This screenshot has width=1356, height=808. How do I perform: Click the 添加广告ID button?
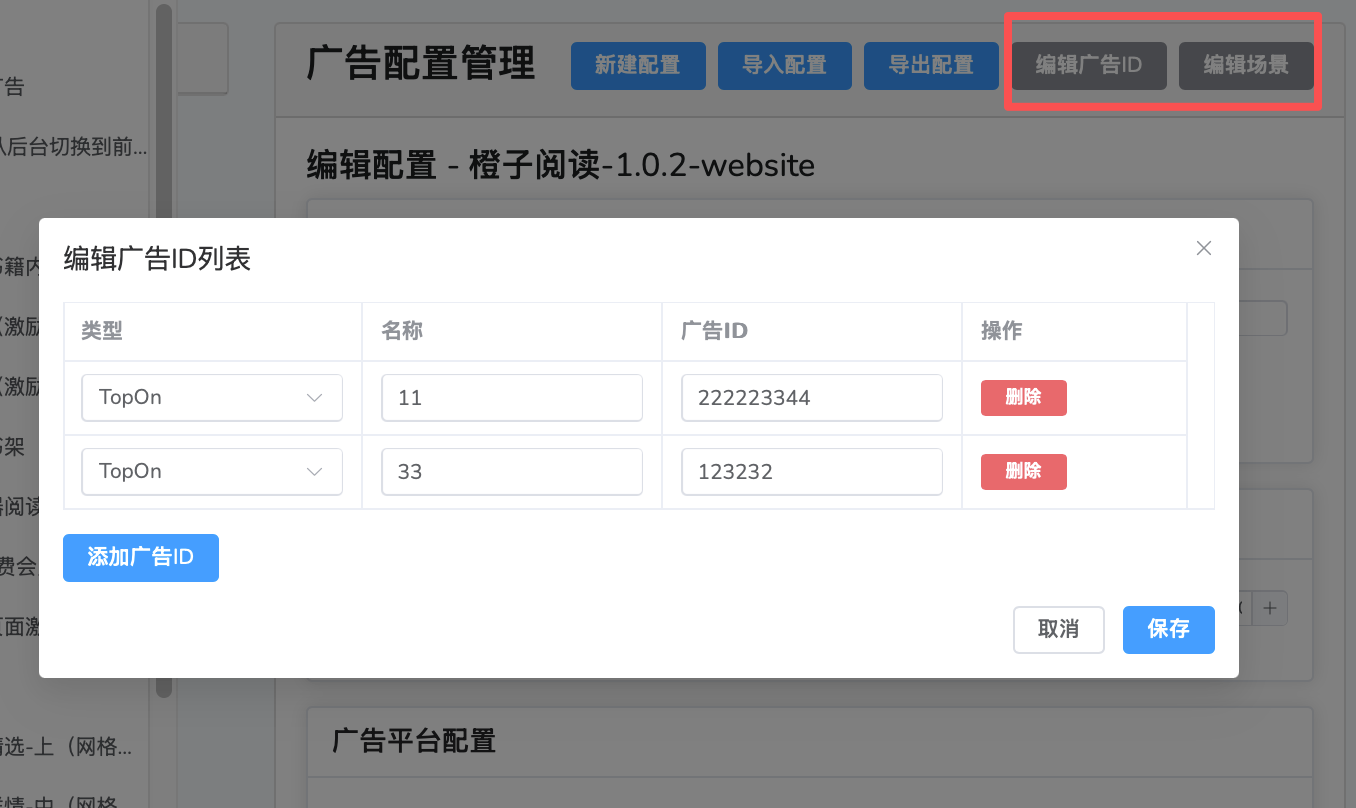coord(140,558)
